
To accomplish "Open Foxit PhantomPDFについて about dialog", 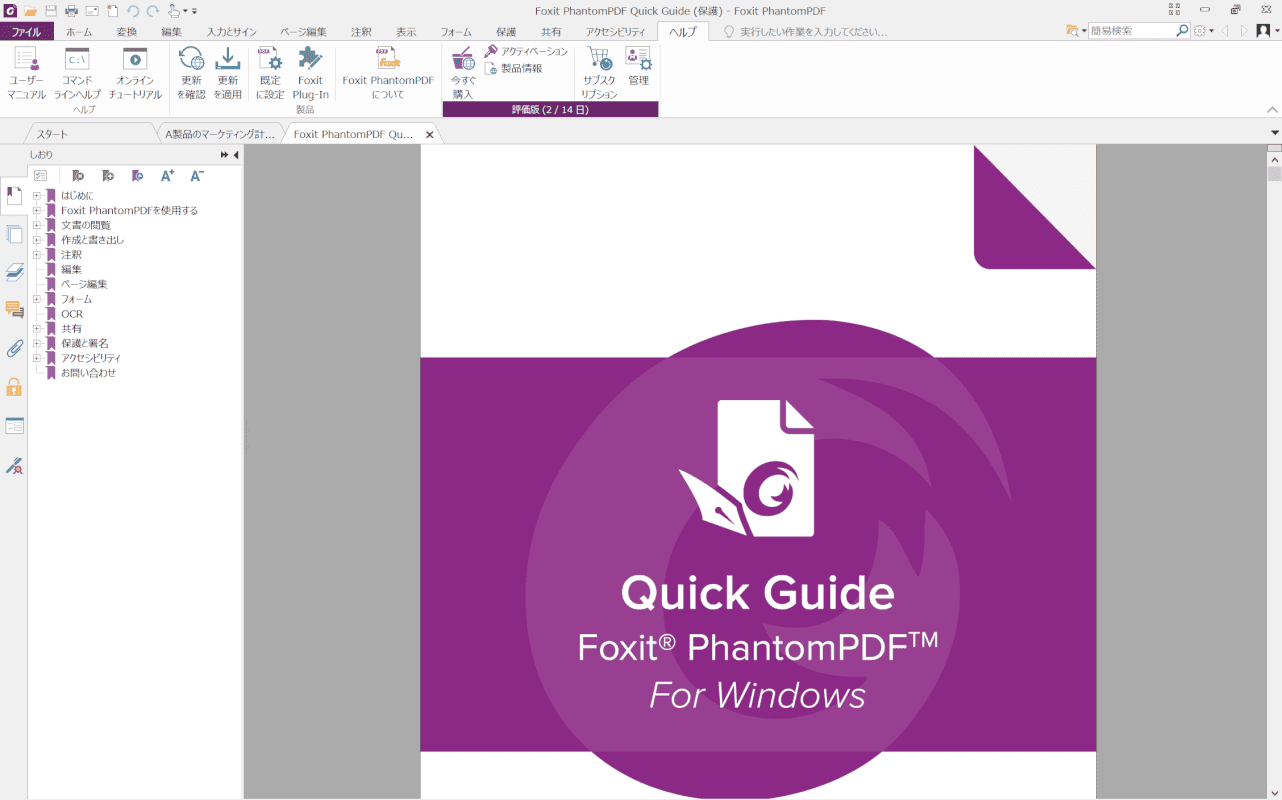I will coord(388,73).
